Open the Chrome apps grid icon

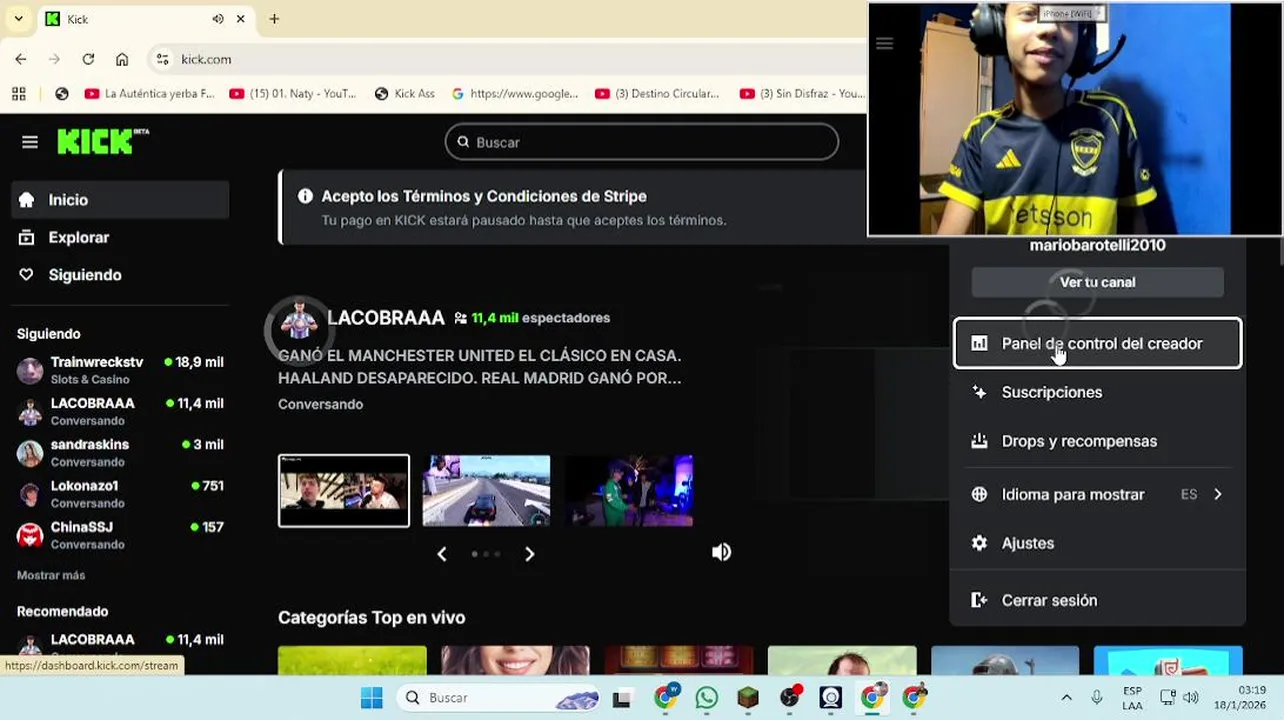(18, 93)
